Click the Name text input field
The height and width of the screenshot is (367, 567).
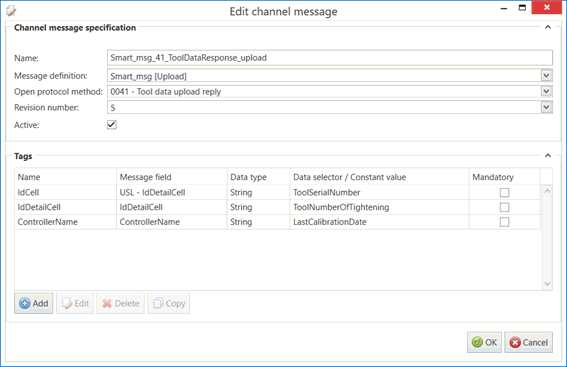pyautogui.click(x=330, y=58)
